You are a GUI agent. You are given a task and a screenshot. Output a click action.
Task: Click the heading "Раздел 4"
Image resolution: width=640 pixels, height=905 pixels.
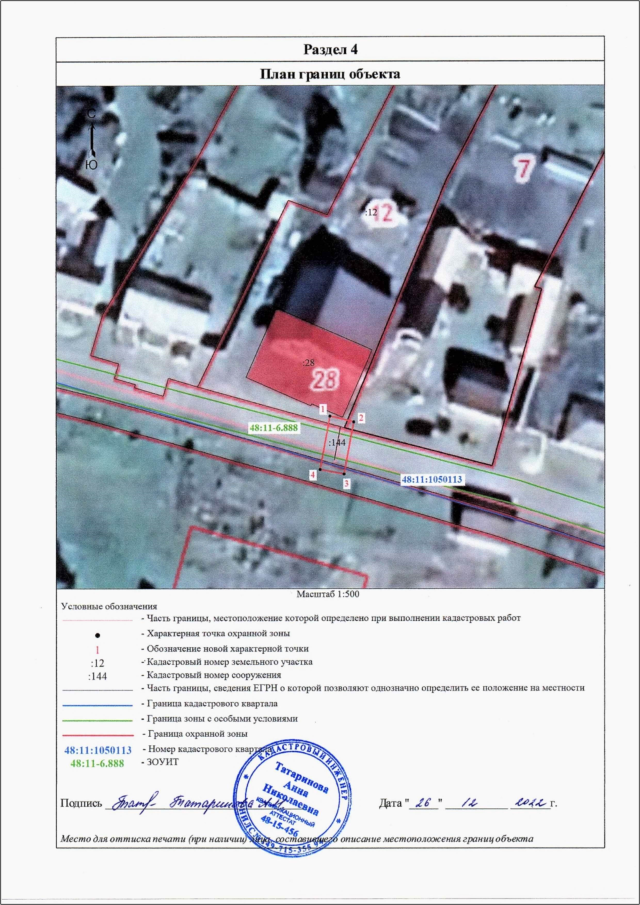pyautogui.click(x=330, y=50)
